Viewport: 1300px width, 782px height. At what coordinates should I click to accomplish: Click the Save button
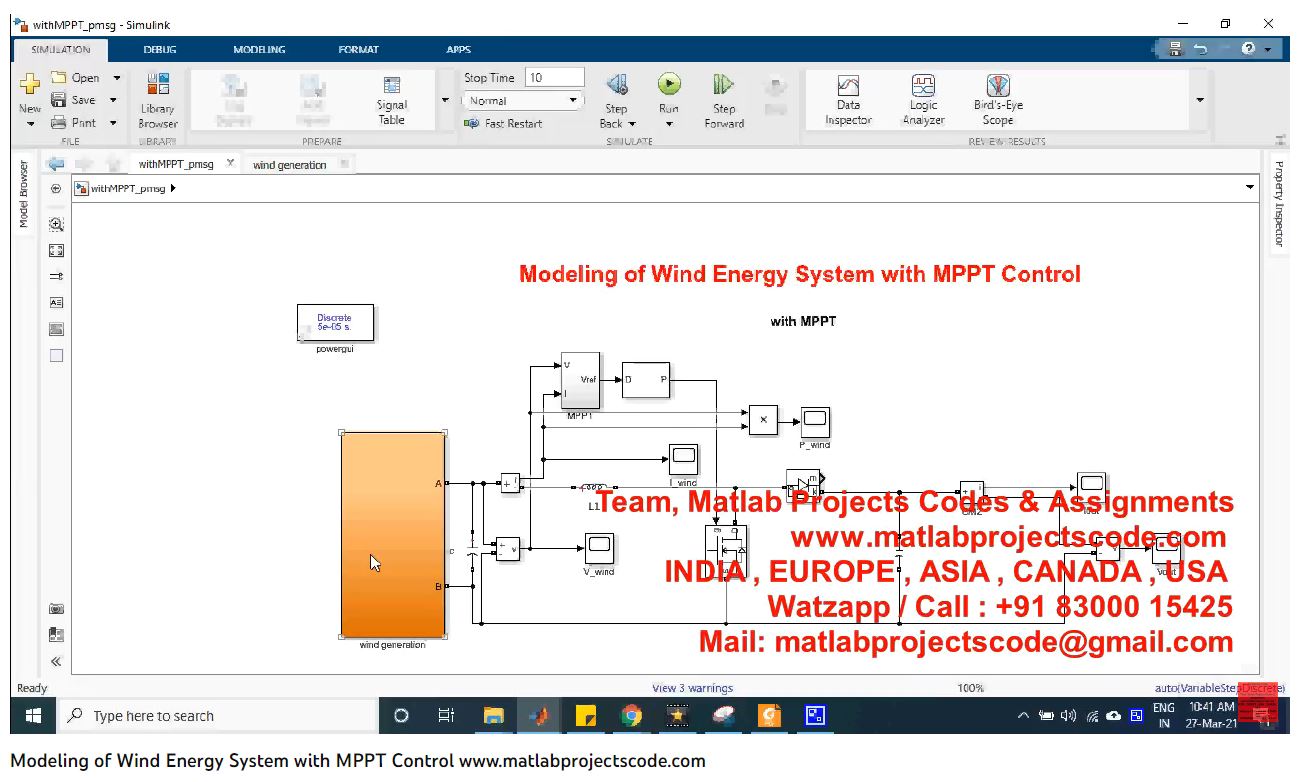75,100
